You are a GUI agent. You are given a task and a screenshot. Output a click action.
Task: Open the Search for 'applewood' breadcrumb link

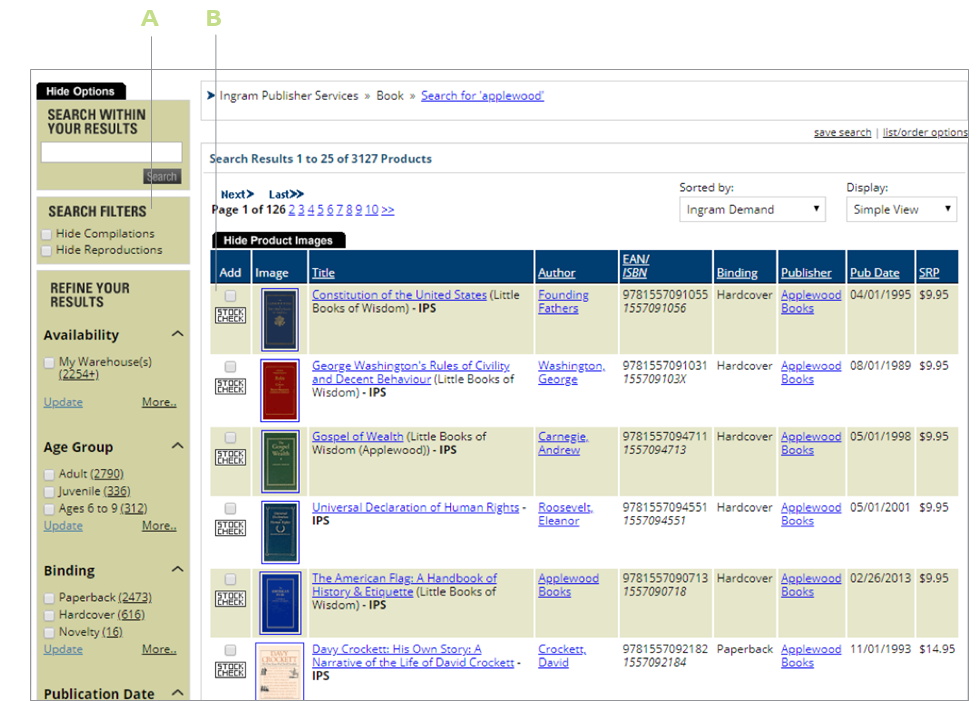(482, 96)
